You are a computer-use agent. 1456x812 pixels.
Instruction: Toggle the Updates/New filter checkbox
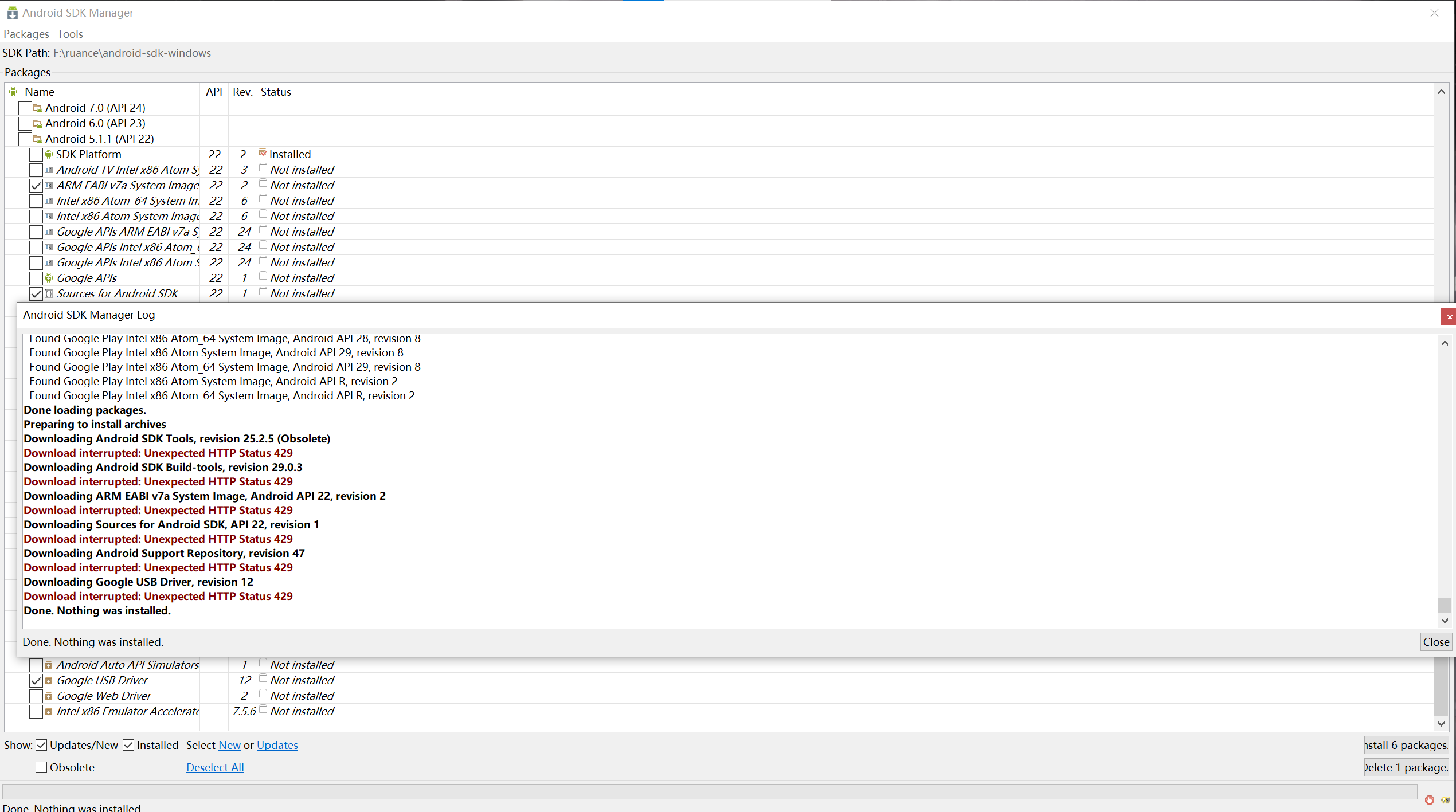coord(41,745)
